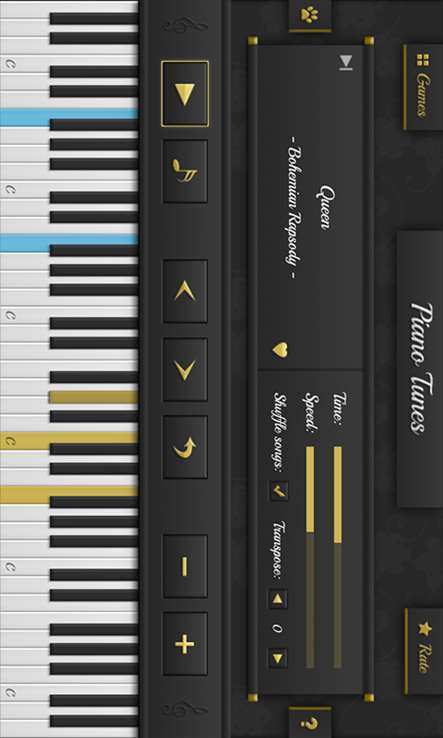Toggle the Shuffle songs checkbox
This screenshot has height=738, width=443.
[278, 491]
